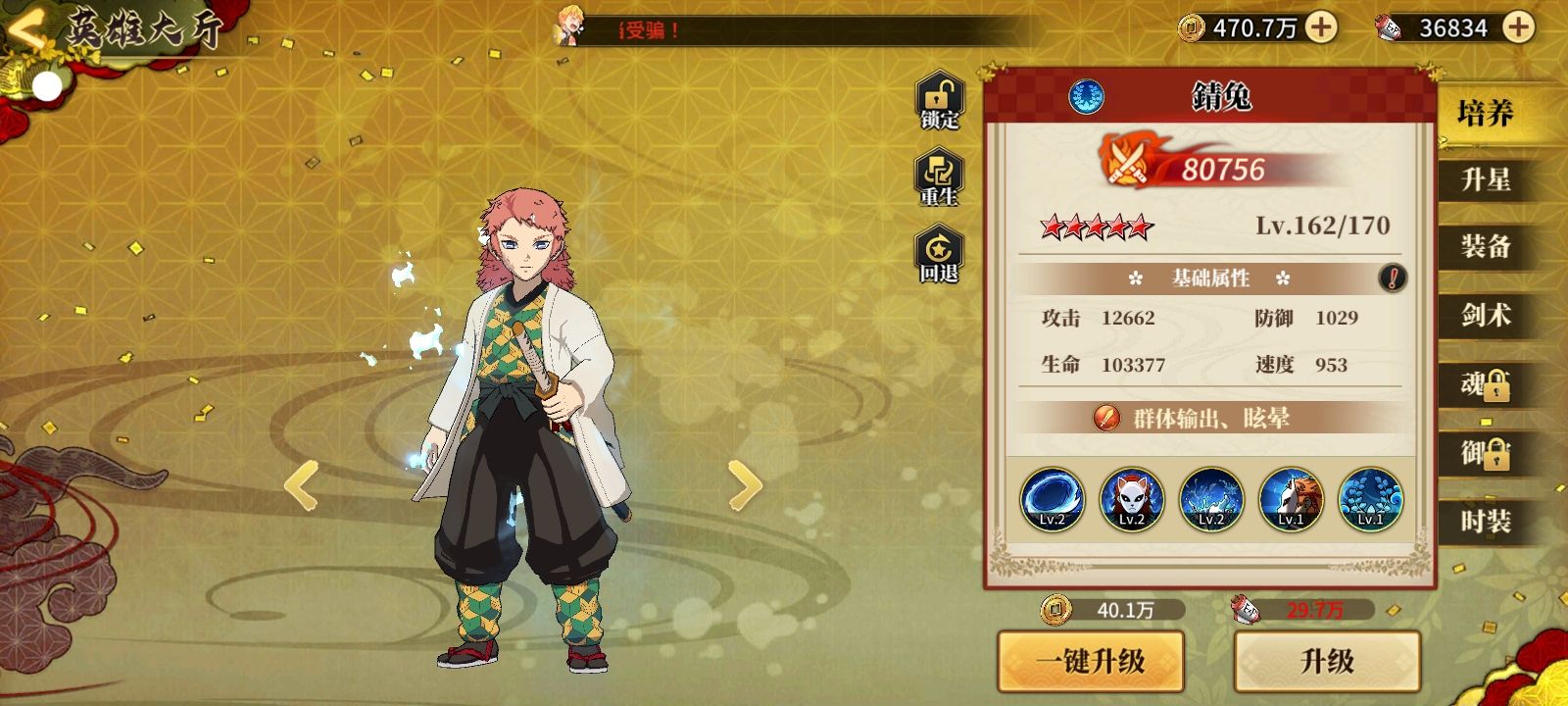
Task: Tap the 升级 button
Action: [x=1327, y=661]
